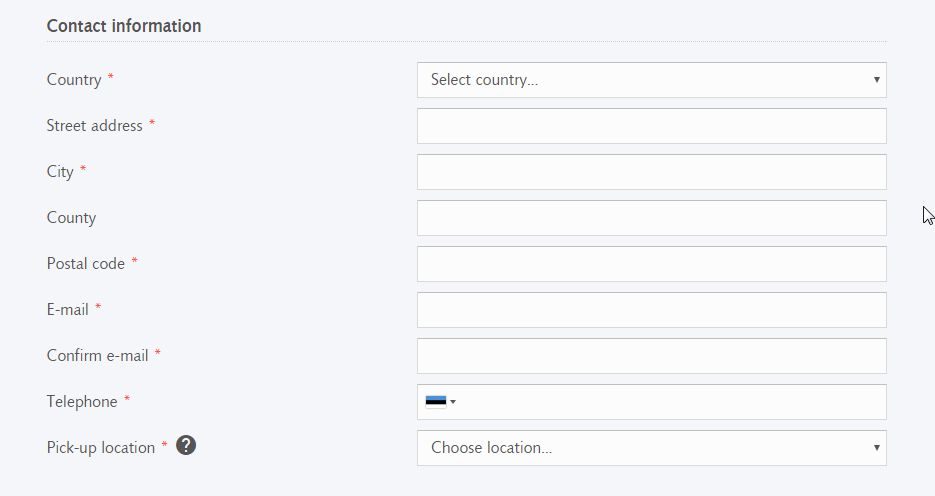Activate the County text field
The height and width of the screenshot is (496, 935).
point(652,218)
